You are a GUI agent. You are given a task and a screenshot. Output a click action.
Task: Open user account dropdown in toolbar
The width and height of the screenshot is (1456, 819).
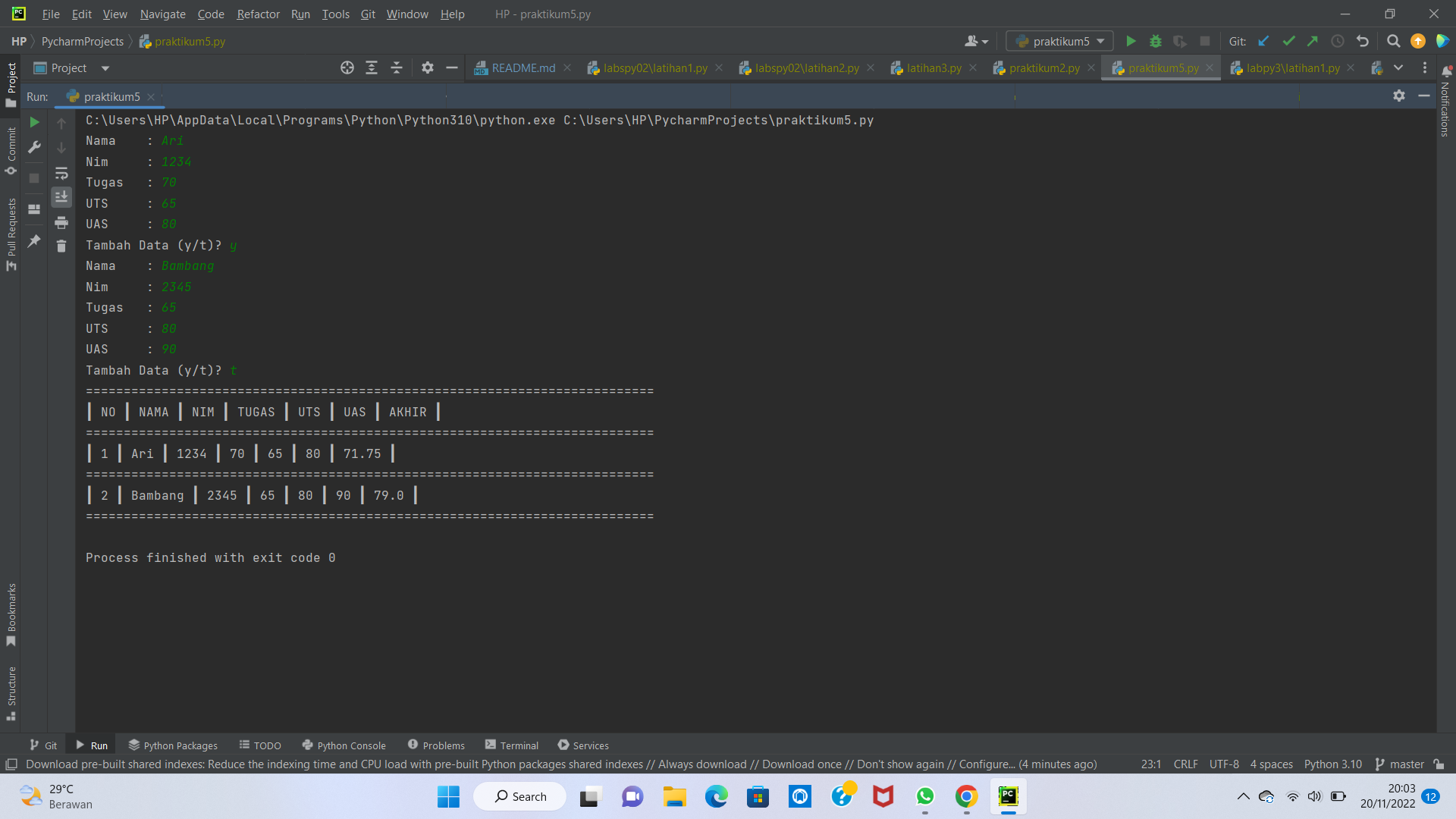point(976,41)
